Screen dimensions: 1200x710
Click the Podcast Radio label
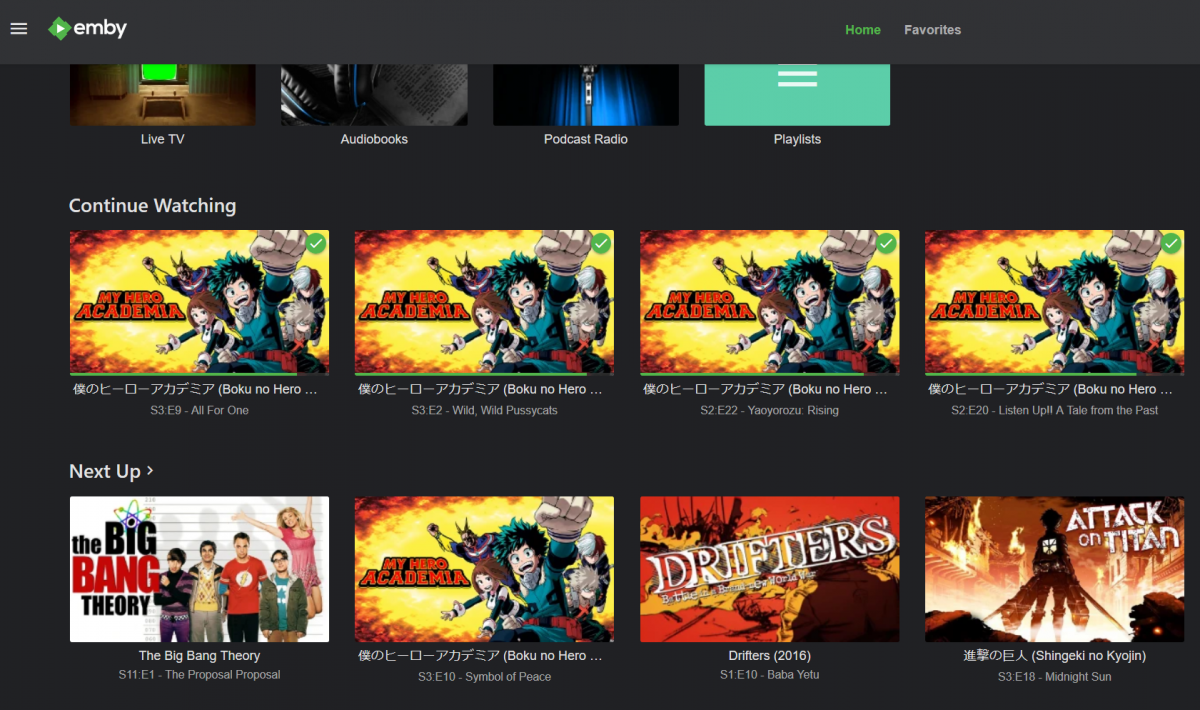pos(586,140)
